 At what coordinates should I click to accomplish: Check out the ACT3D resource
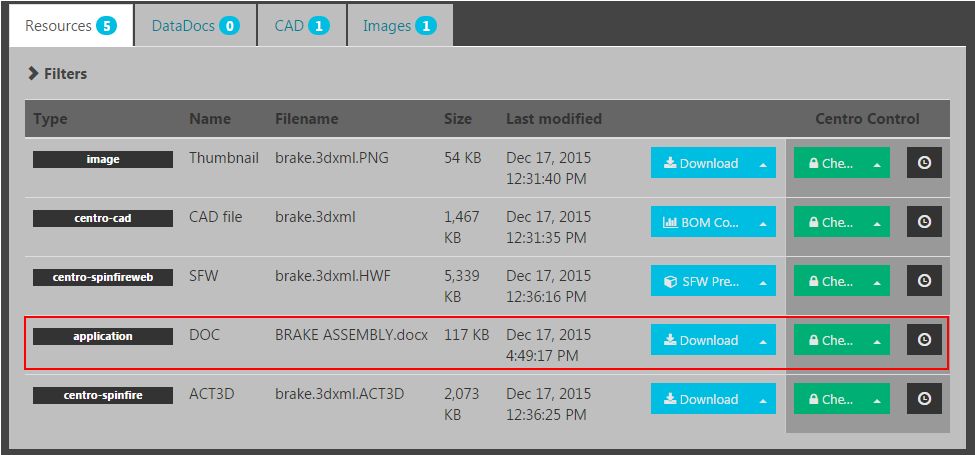tap(830, 399)
